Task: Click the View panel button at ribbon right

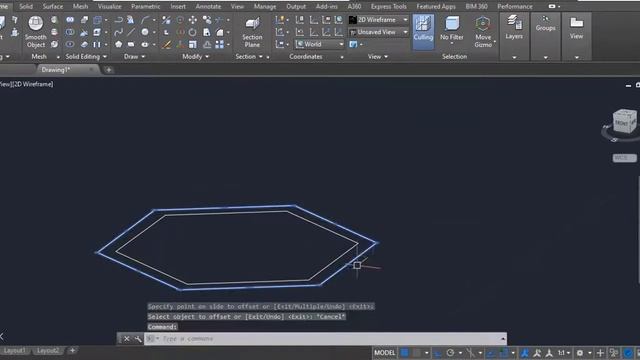Action: [576, 28]
